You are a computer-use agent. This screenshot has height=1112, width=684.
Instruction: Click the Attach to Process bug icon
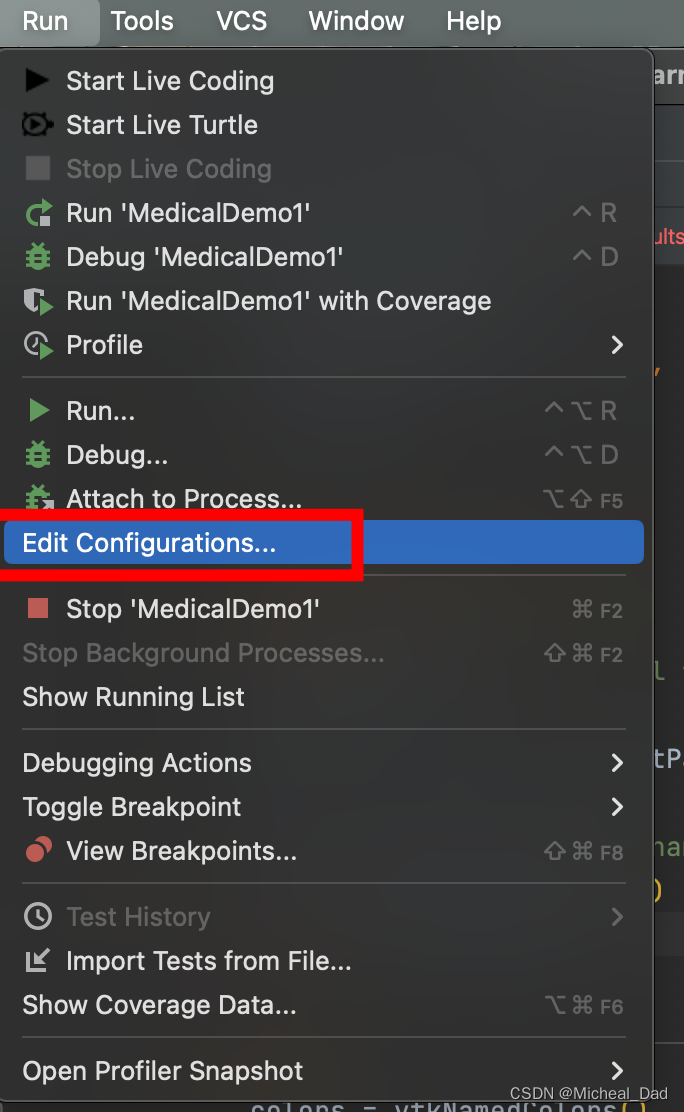(x=38, y=498)
